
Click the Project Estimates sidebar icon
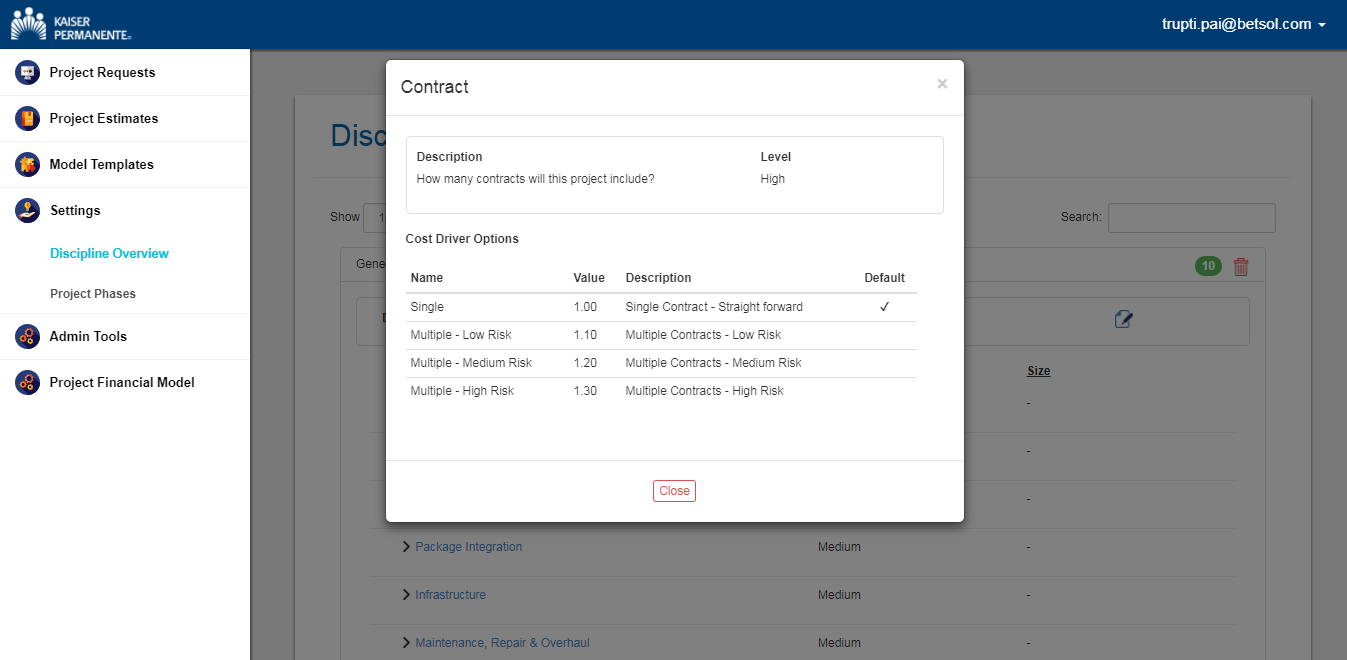[27, 119]
